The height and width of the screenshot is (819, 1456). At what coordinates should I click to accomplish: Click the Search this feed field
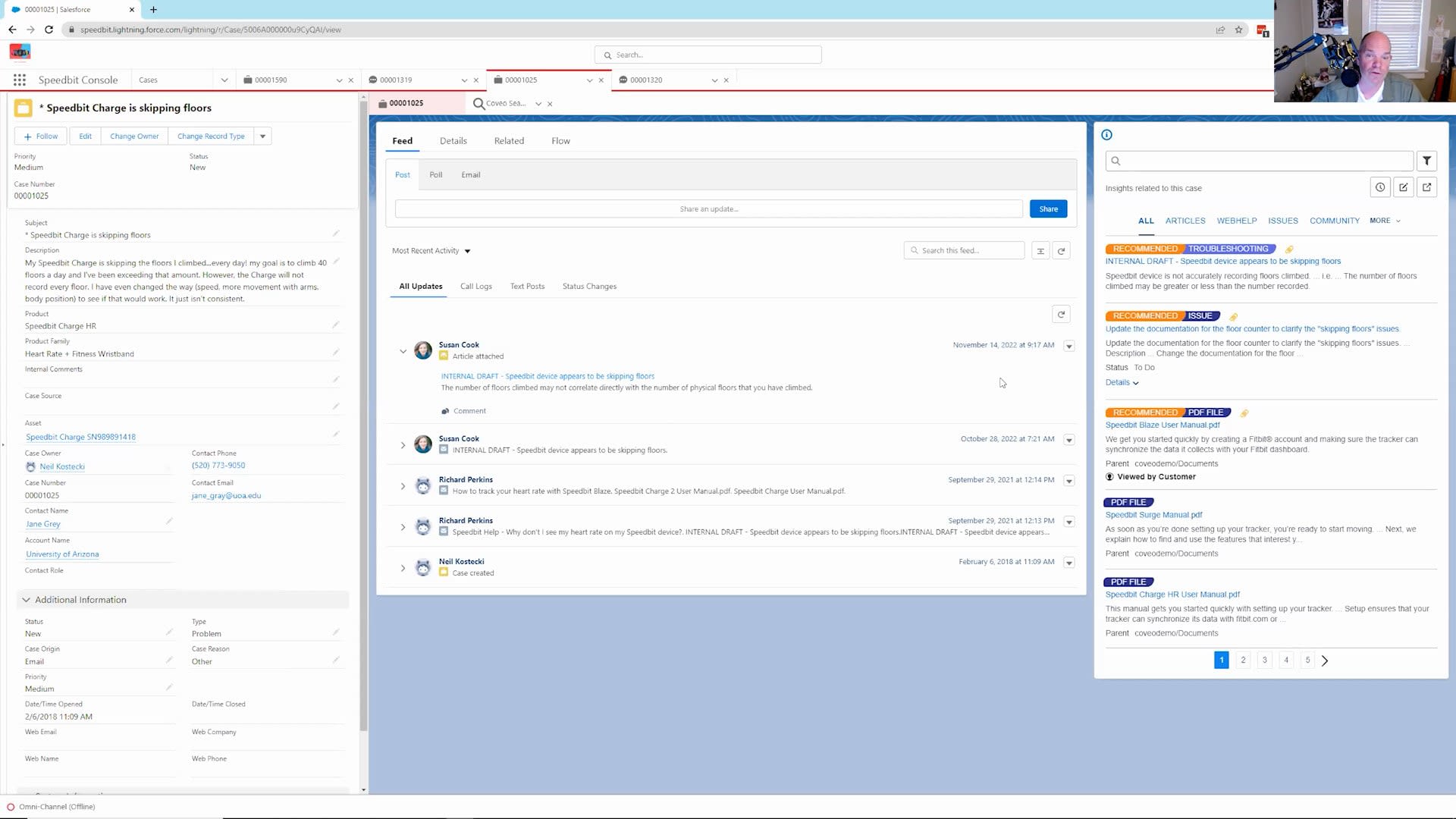click(x=964, y=251)
